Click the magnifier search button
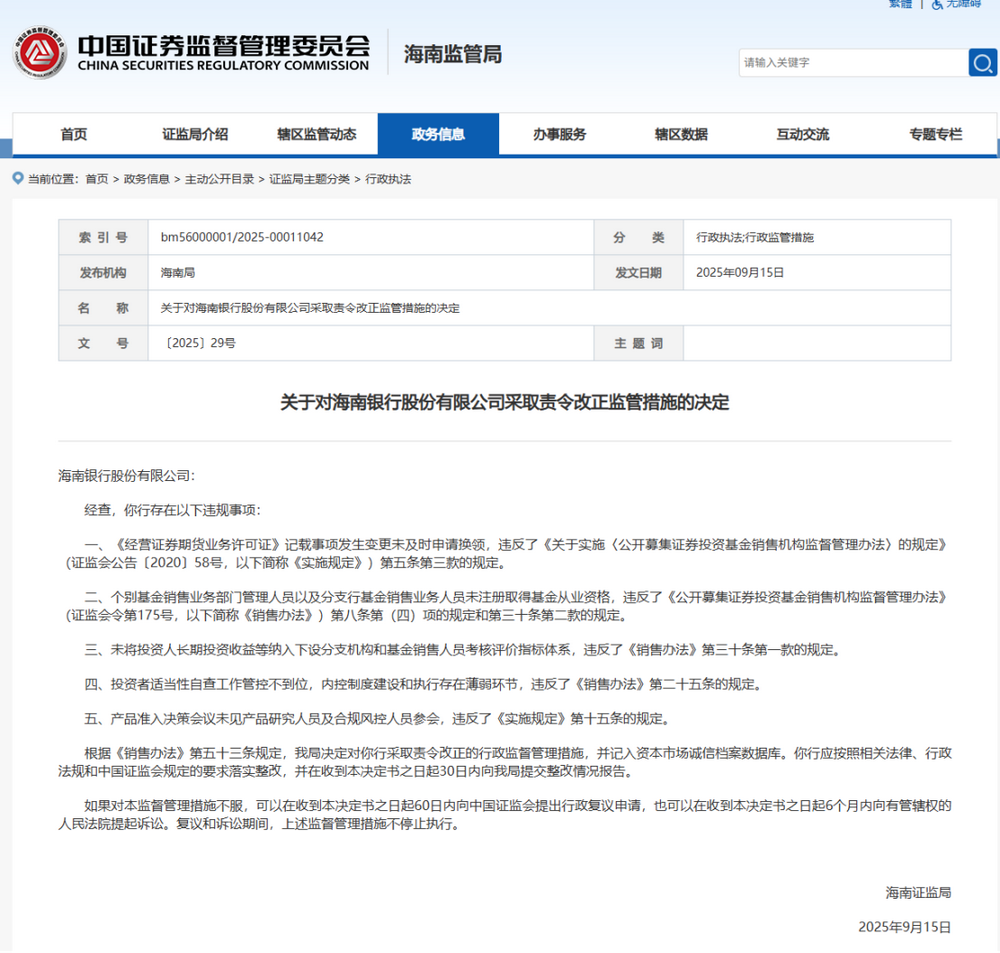This screenshot has width=1000, height=953. [982, 63]
